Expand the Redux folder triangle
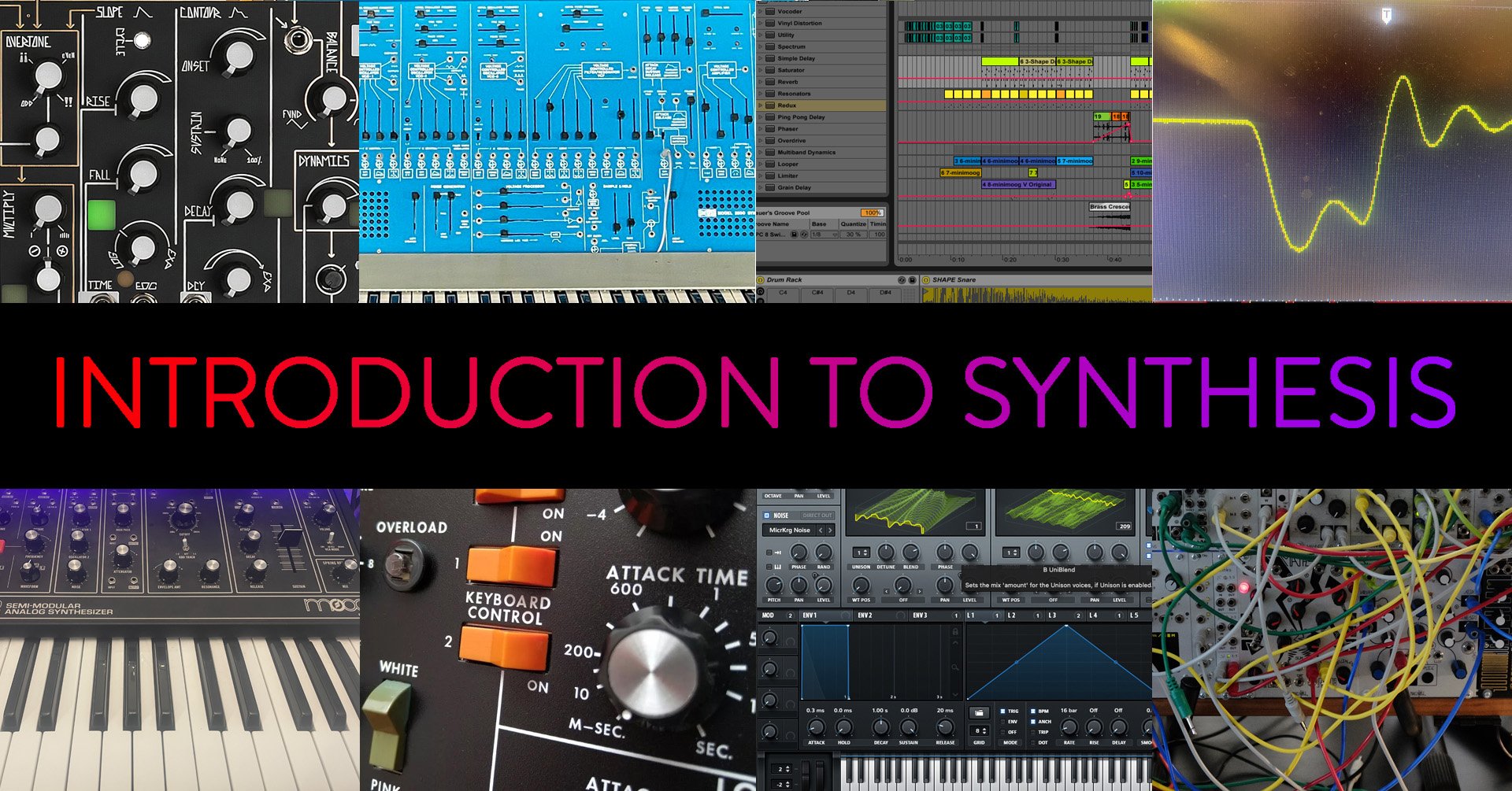 (x=761, y=105)
